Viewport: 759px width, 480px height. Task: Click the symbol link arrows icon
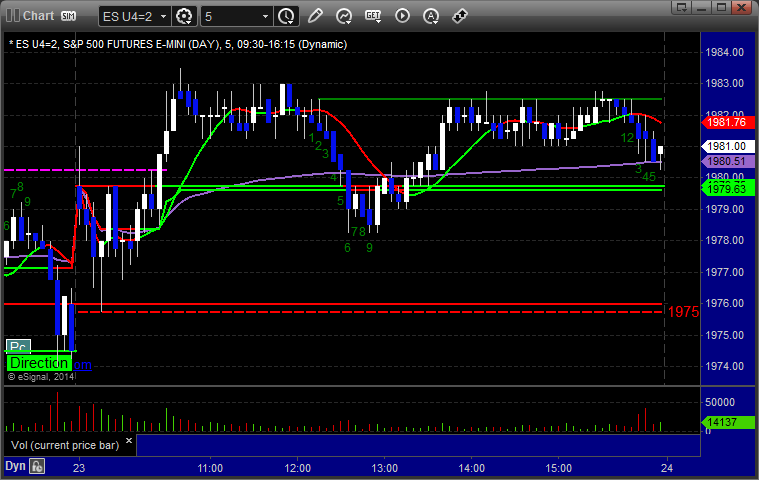[x=459, y=16]
